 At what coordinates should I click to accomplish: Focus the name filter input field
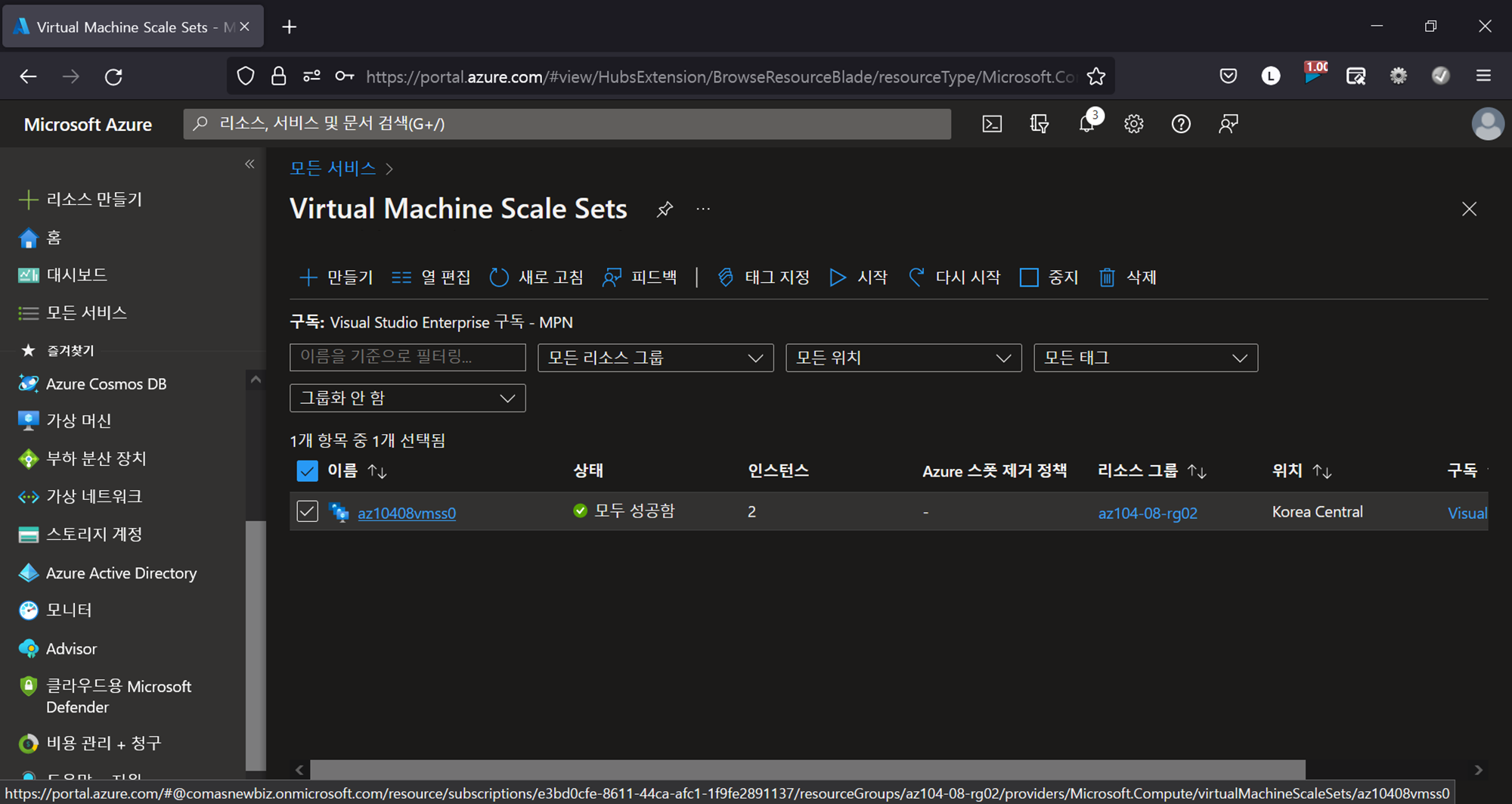pos(407,357)
